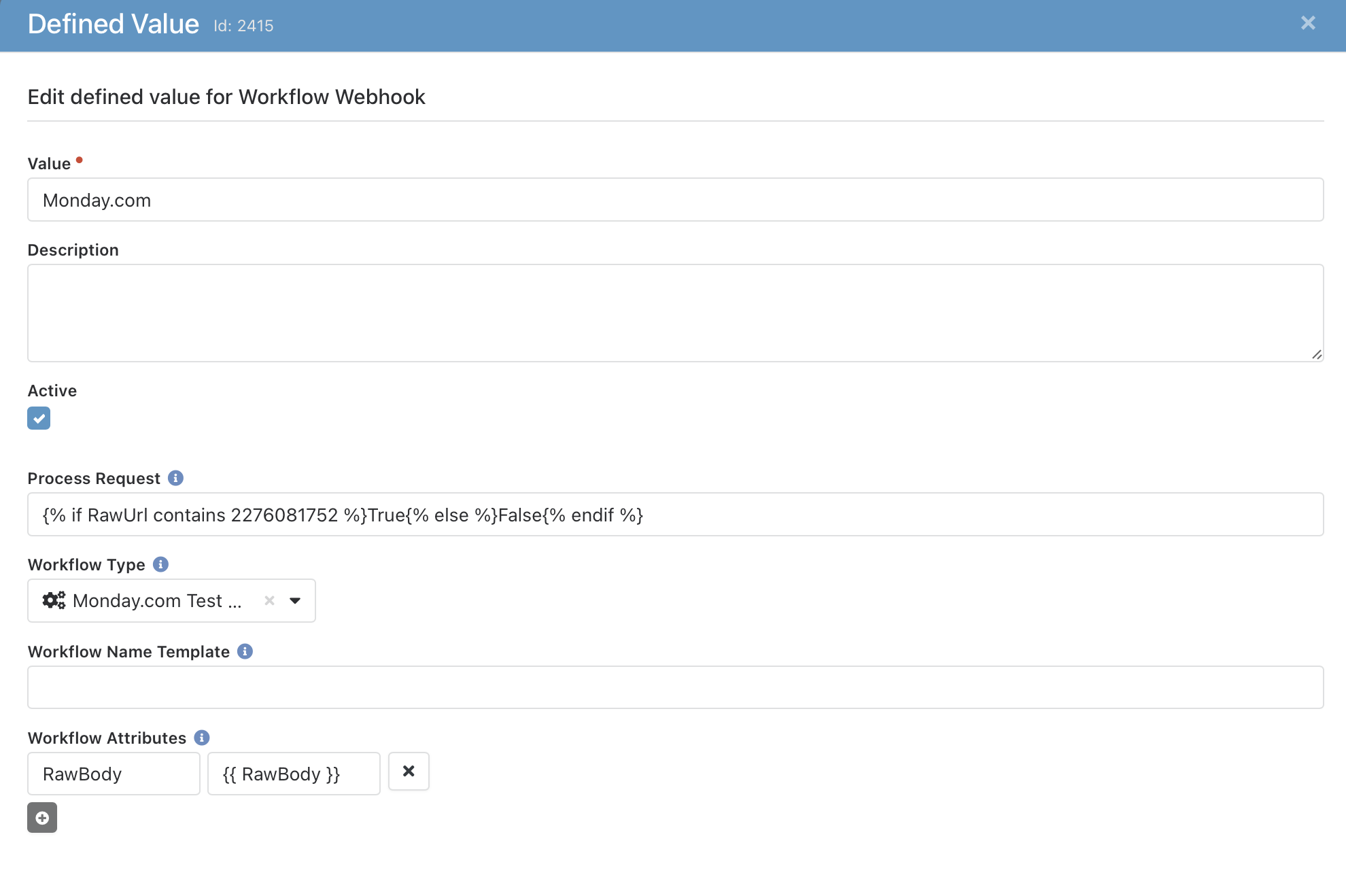This screenshot has height=896, width=1346.
Task: Click the Description text area
Action: click(675, 313)
